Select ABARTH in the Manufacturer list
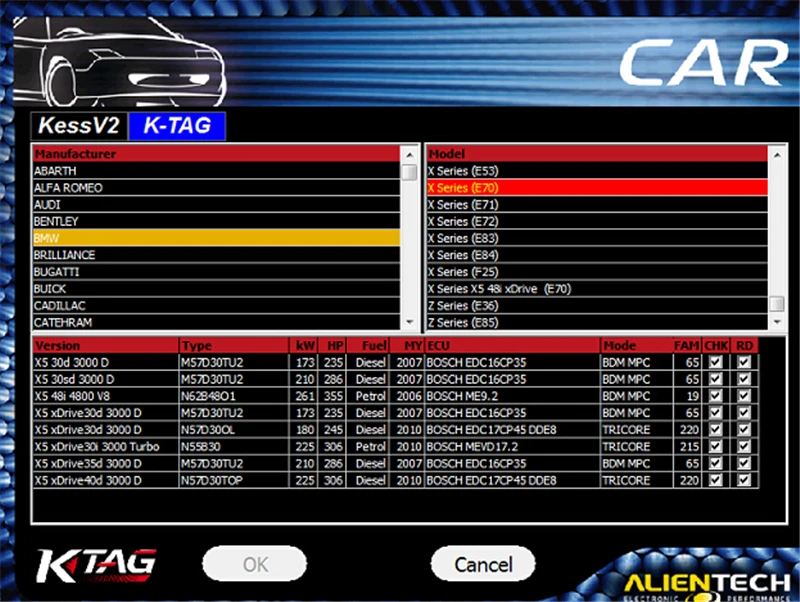Screen dimensions: 800x602 (x=216, y=170)
